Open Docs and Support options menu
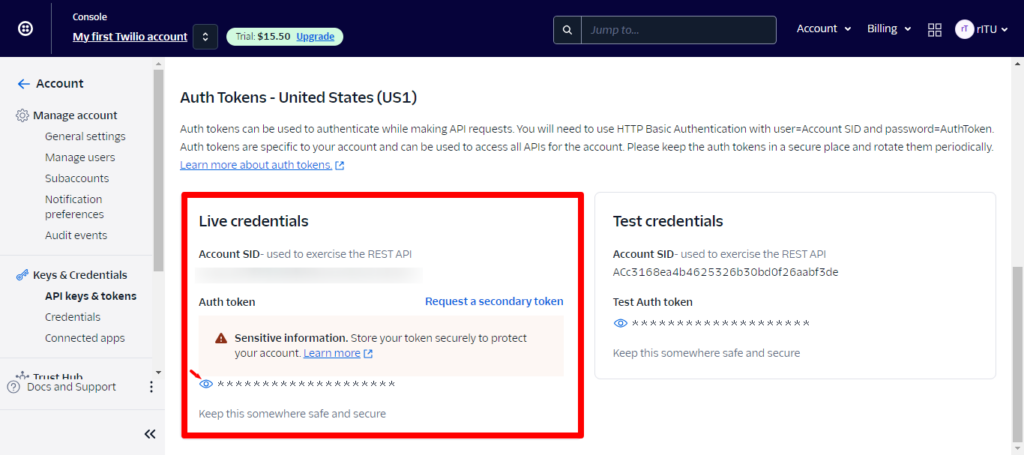This screenshot has height=455, width=1024. pyautogui.click(x=152, y=387)
